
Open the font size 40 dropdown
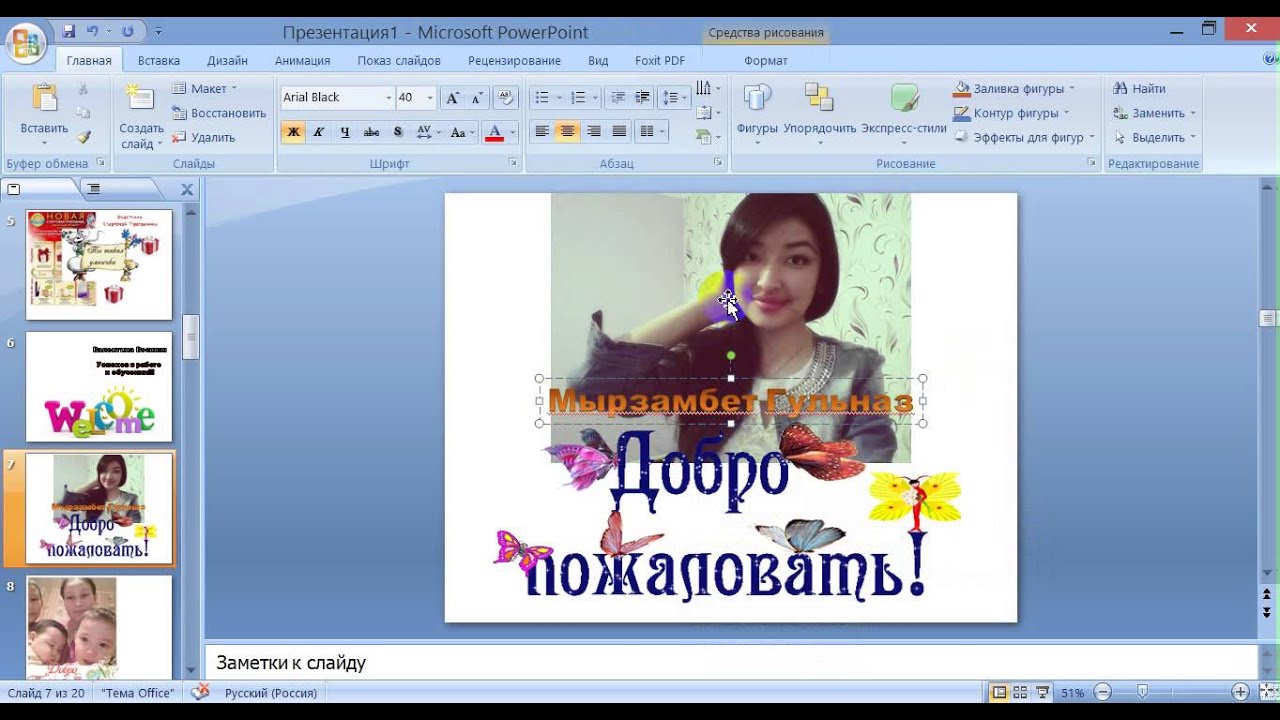(x=430, y=98)
